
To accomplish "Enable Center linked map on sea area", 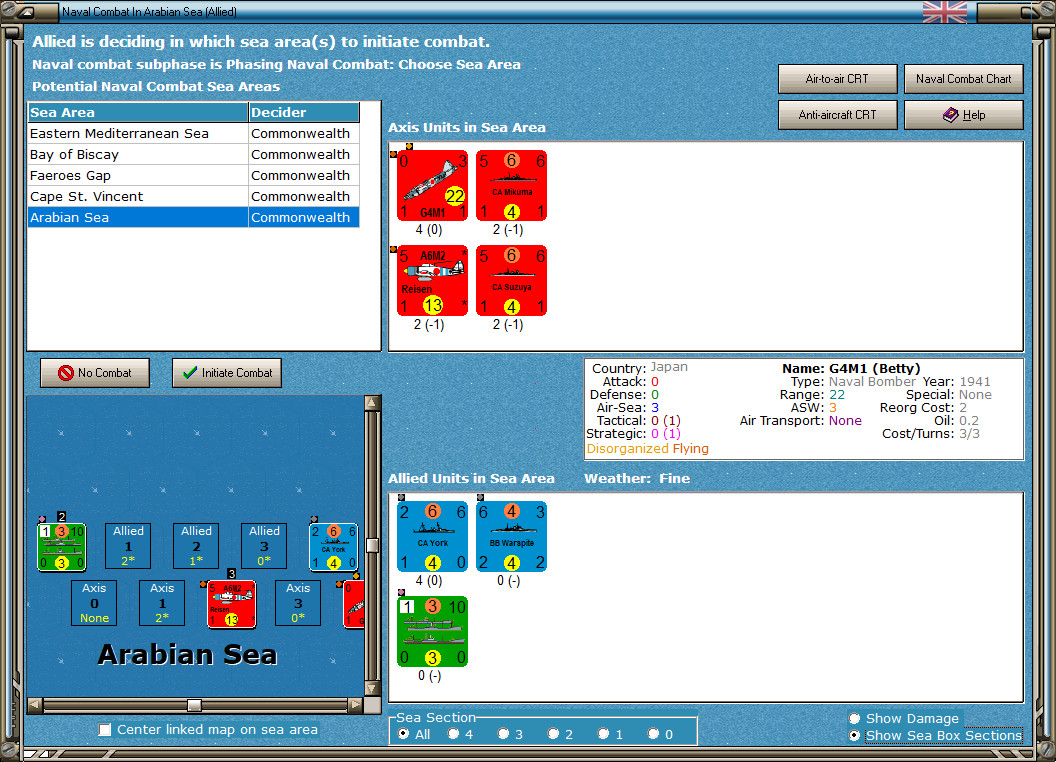I will tap(104, 730).
